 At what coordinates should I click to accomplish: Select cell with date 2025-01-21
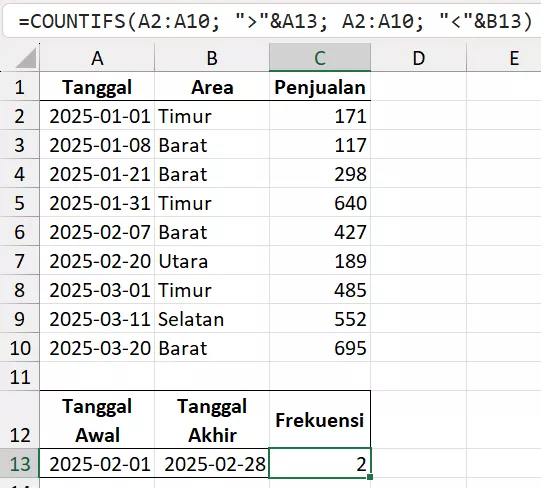[x=97, y=174]
